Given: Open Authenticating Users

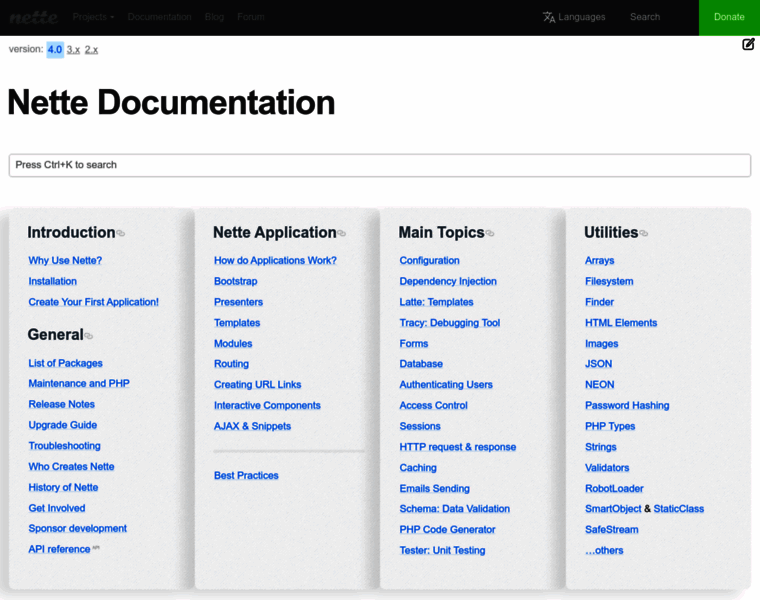Looking at the screenshot, I should click(446, 385).
